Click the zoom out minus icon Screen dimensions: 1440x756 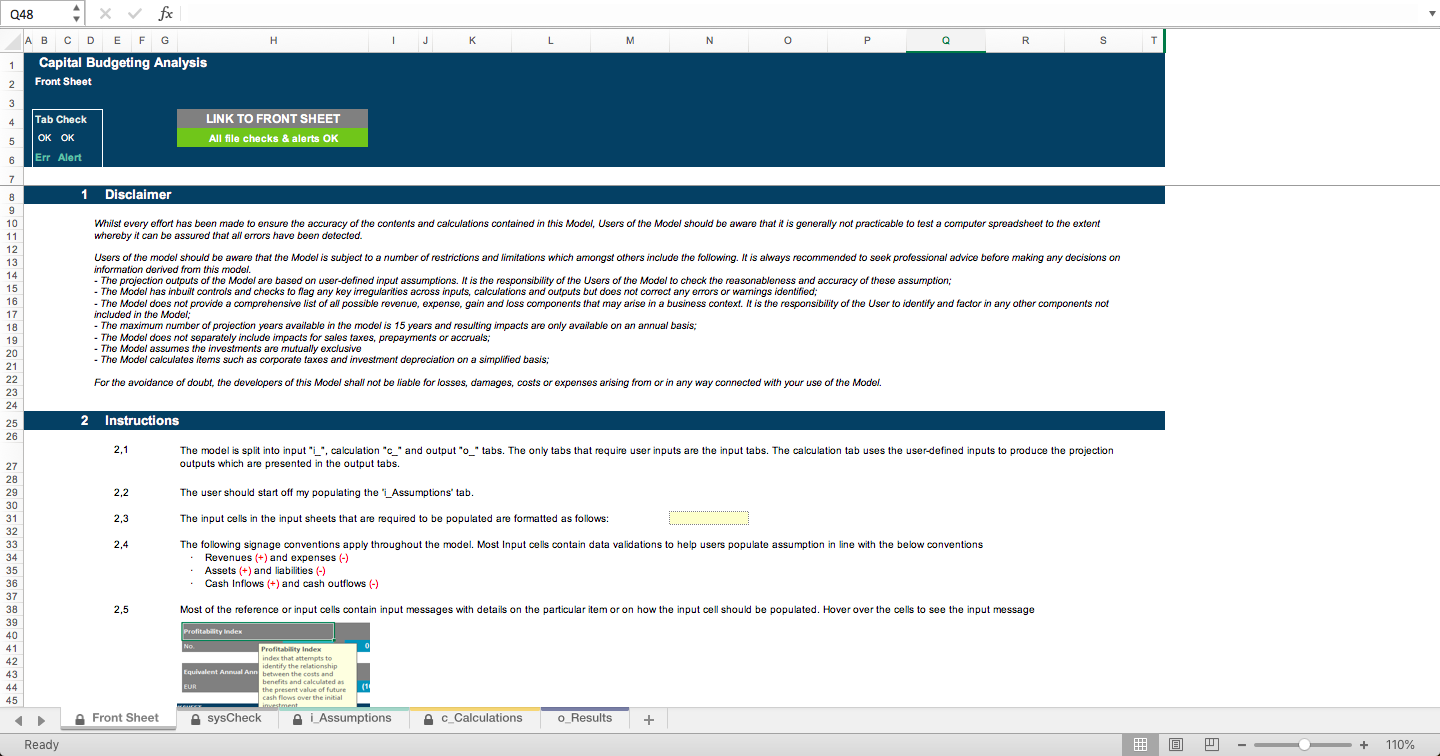pos(1242,745)
